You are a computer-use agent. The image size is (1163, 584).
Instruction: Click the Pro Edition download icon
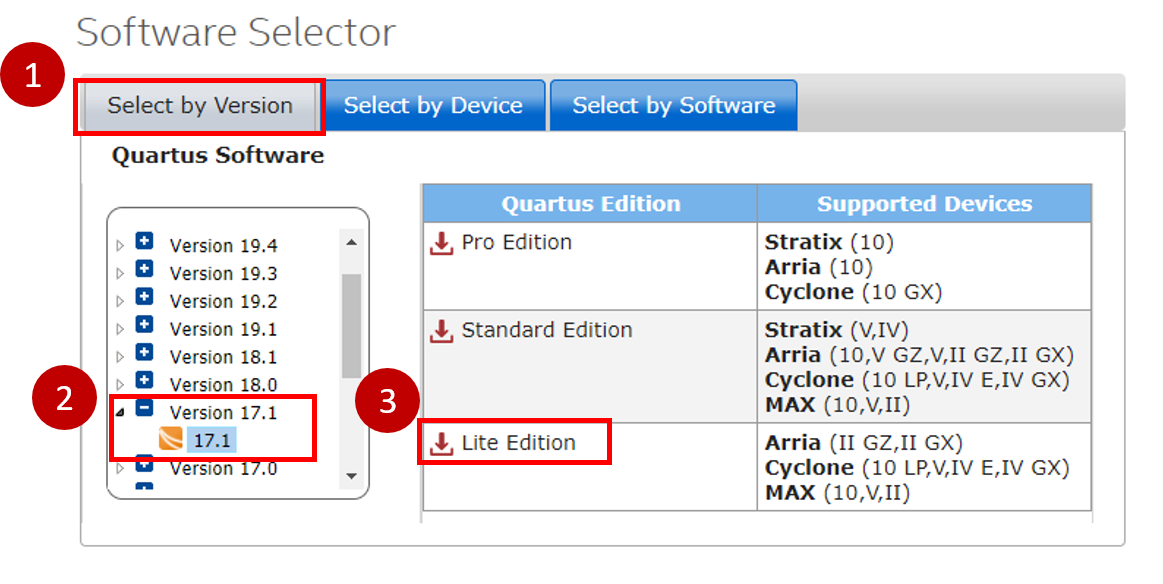pos(441,243)
